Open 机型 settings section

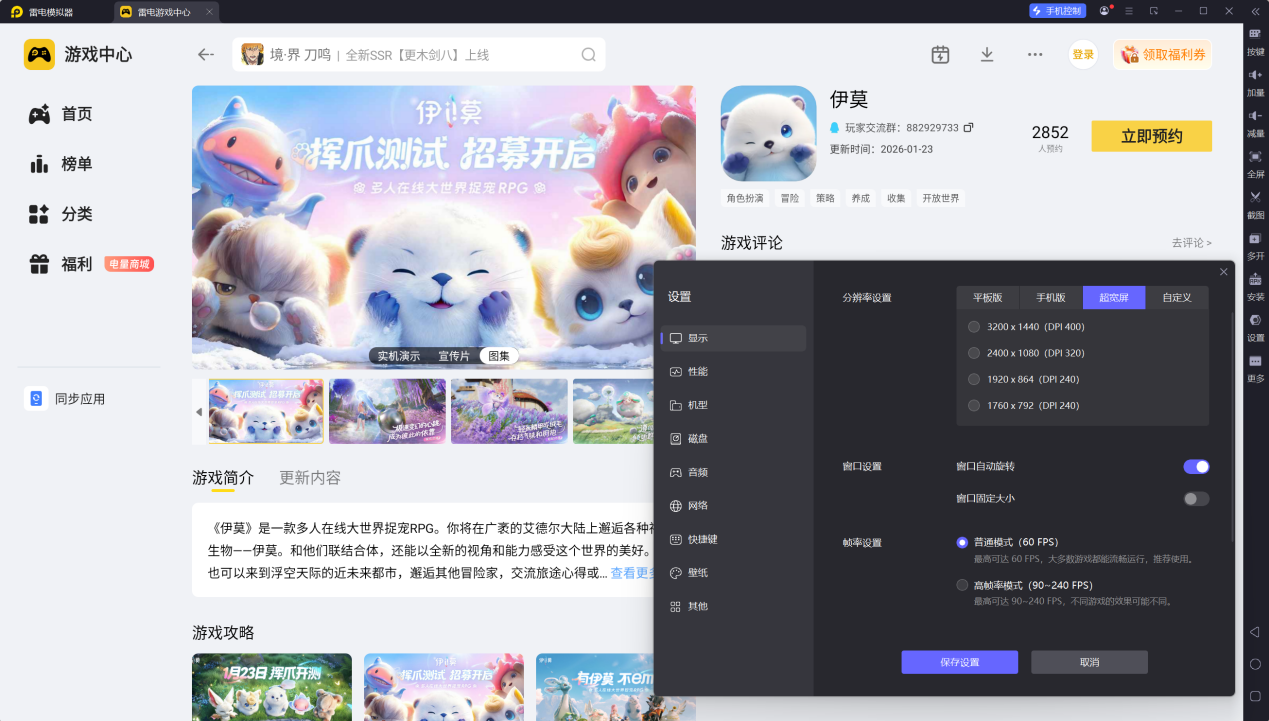(x=733, y=405)
